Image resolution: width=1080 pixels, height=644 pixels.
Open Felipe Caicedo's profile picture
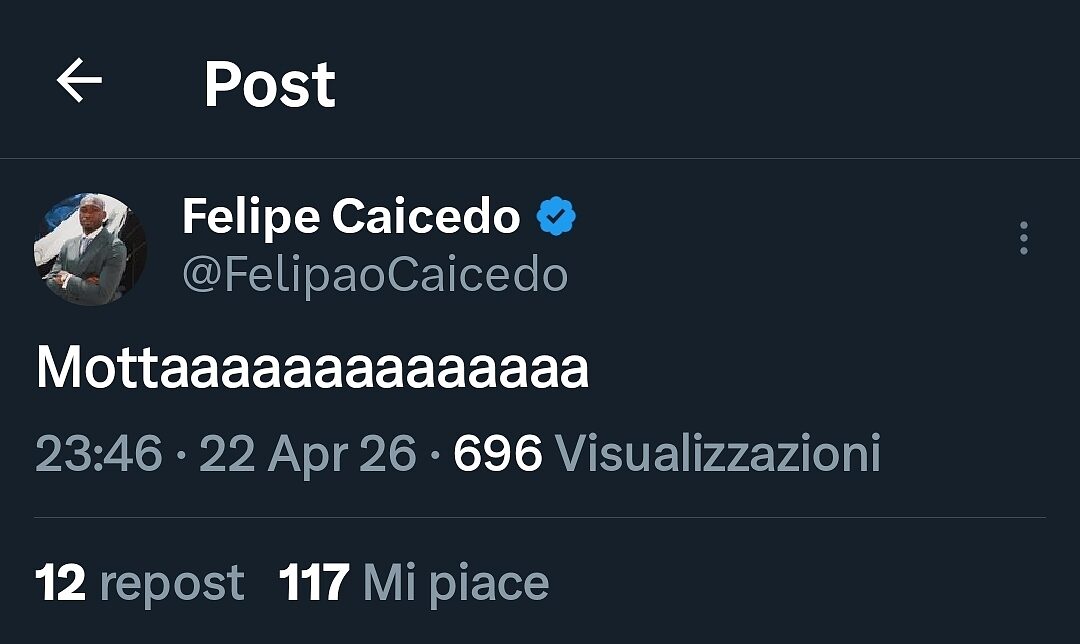(90, 249)
